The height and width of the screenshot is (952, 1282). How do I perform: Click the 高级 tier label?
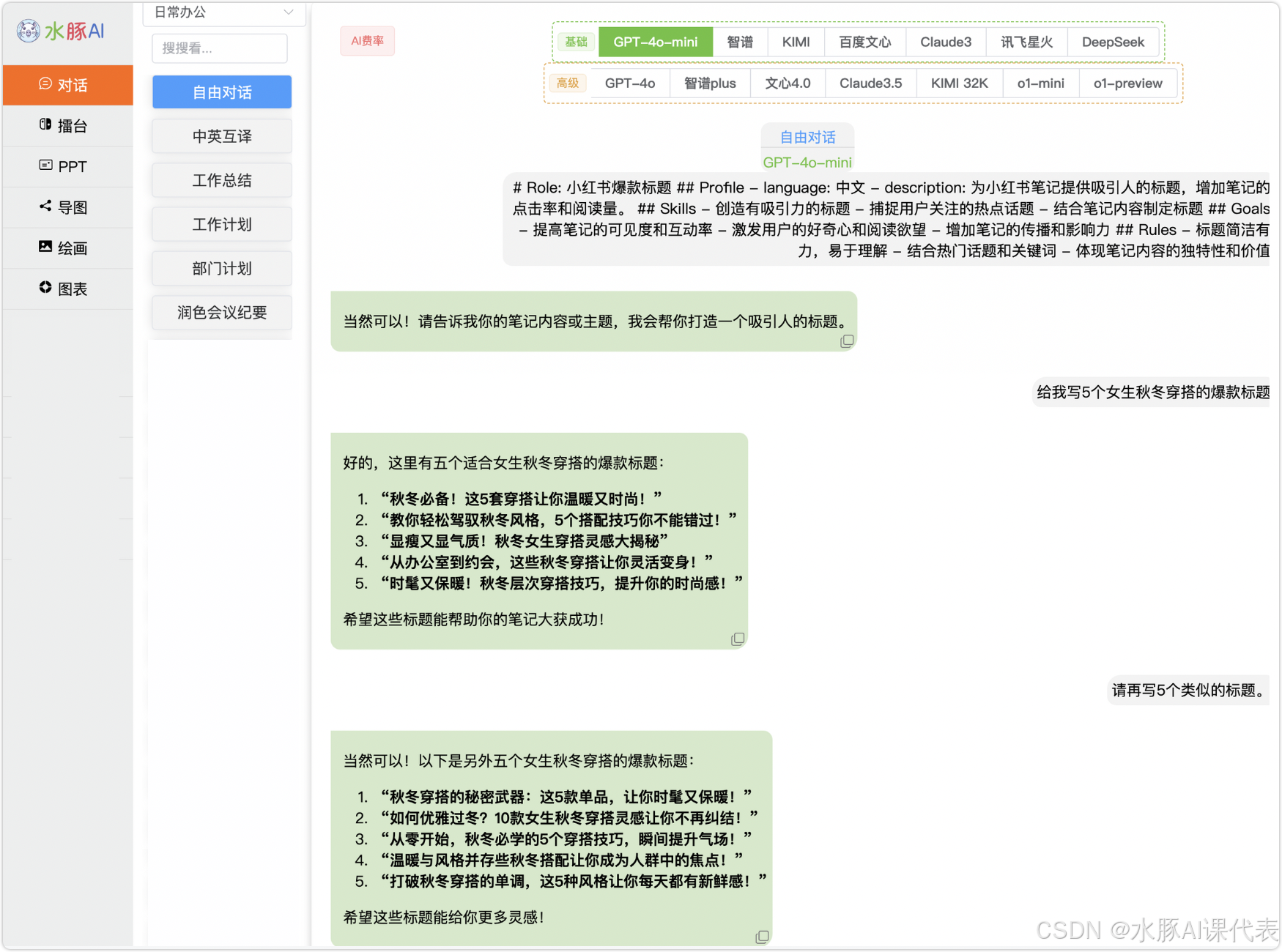tap(568, 83)
